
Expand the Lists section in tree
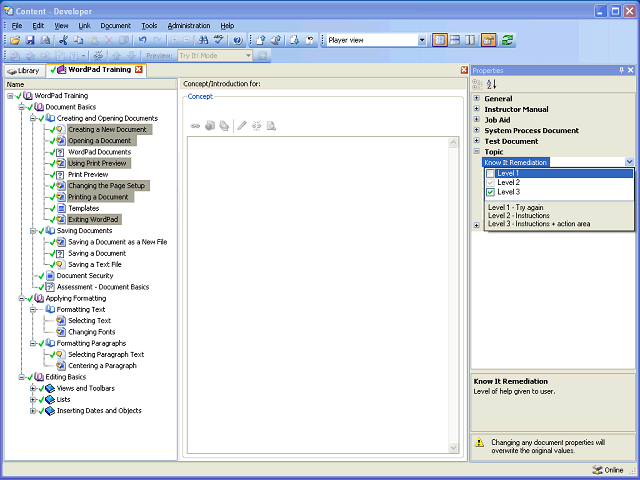tap(33, 400)
